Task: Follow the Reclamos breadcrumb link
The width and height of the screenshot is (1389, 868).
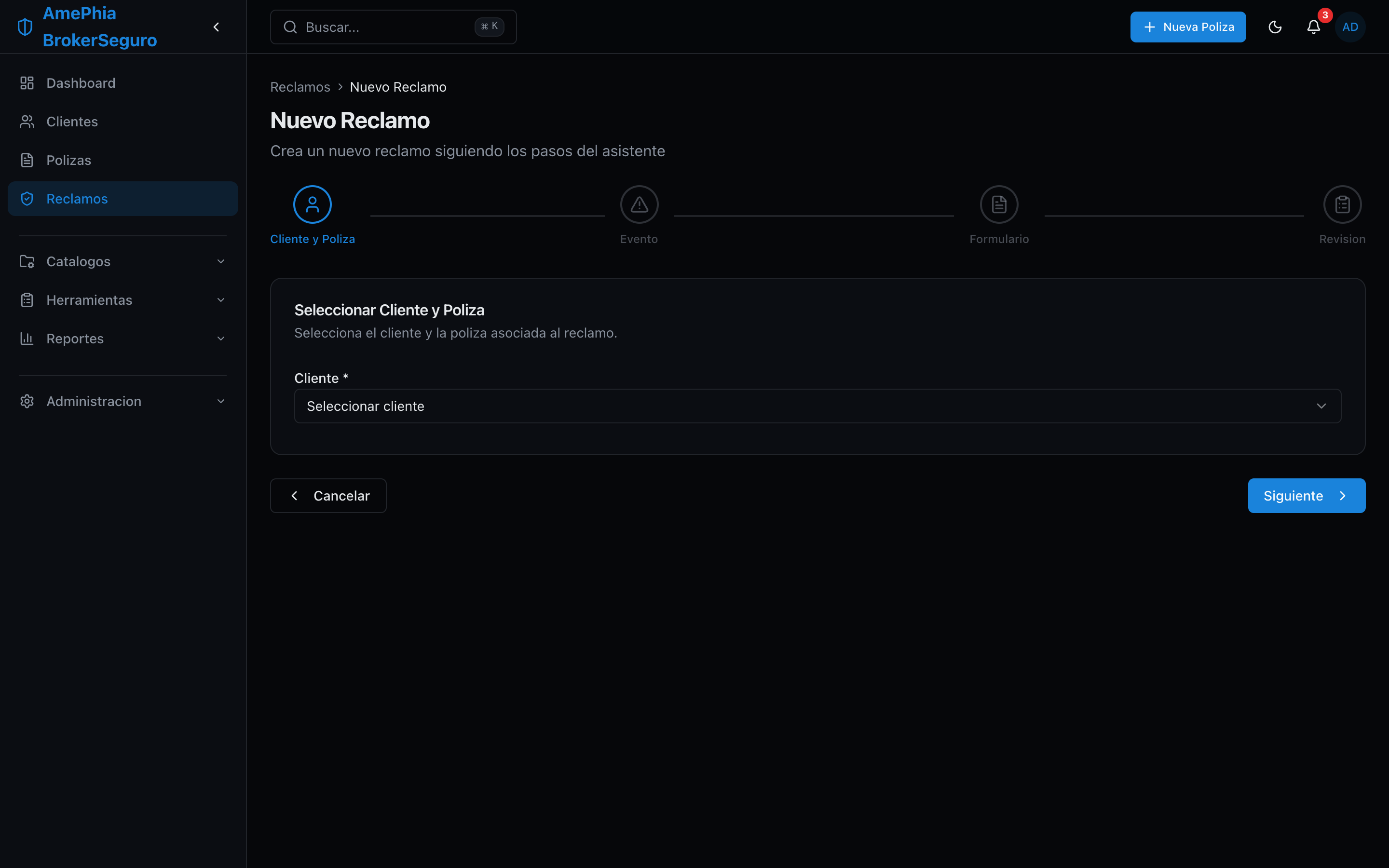Action: 300,87
